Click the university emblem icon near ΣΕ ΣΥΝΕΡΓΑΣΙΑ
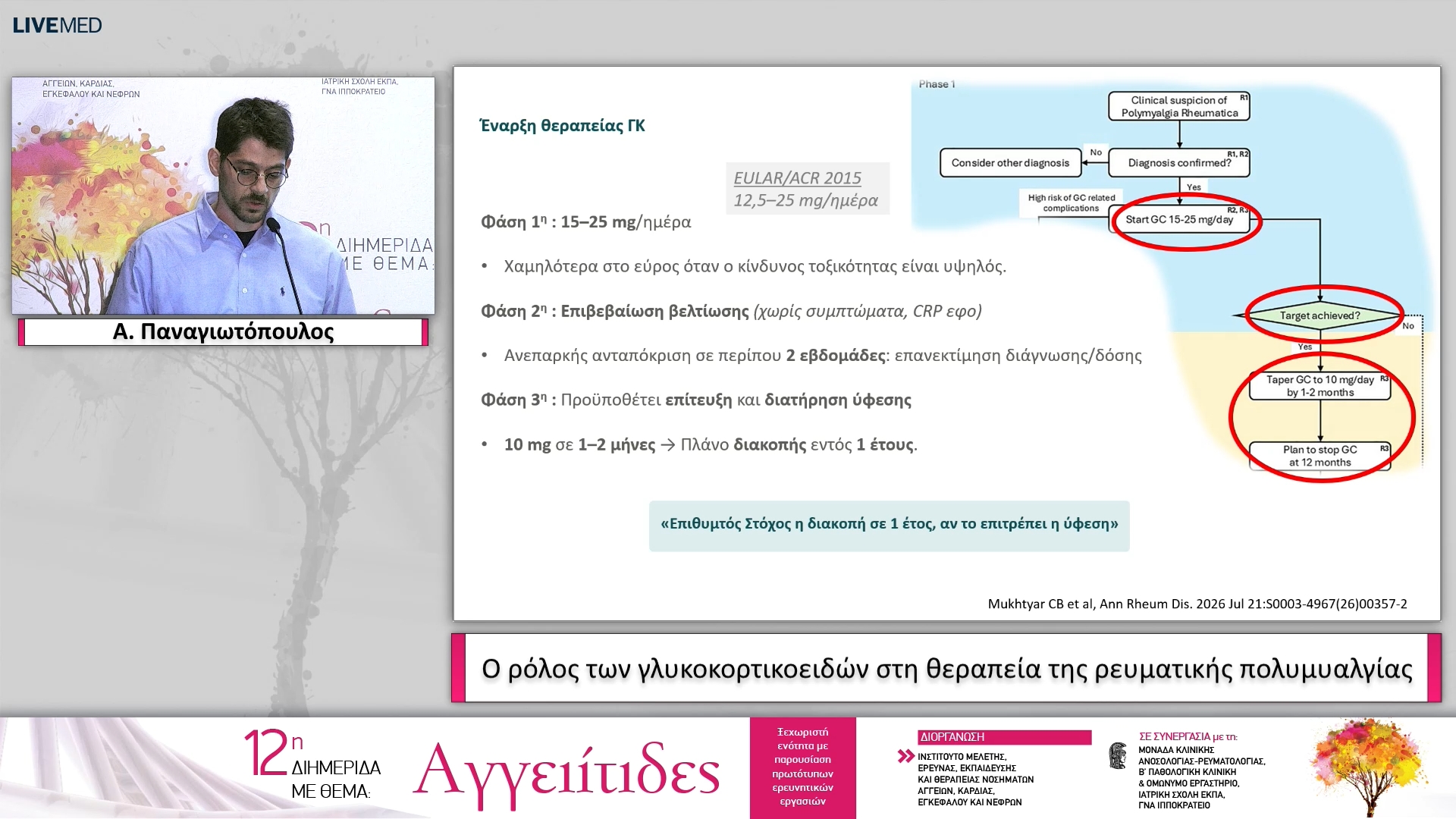 click(x=1118, y=756)
